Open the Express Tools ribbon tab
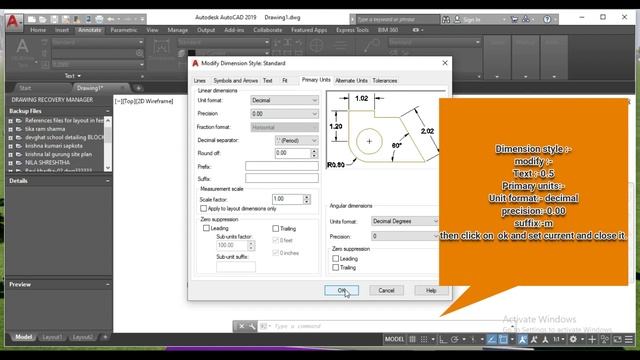Viewport: 640px width, 360px height. [352, 30]
